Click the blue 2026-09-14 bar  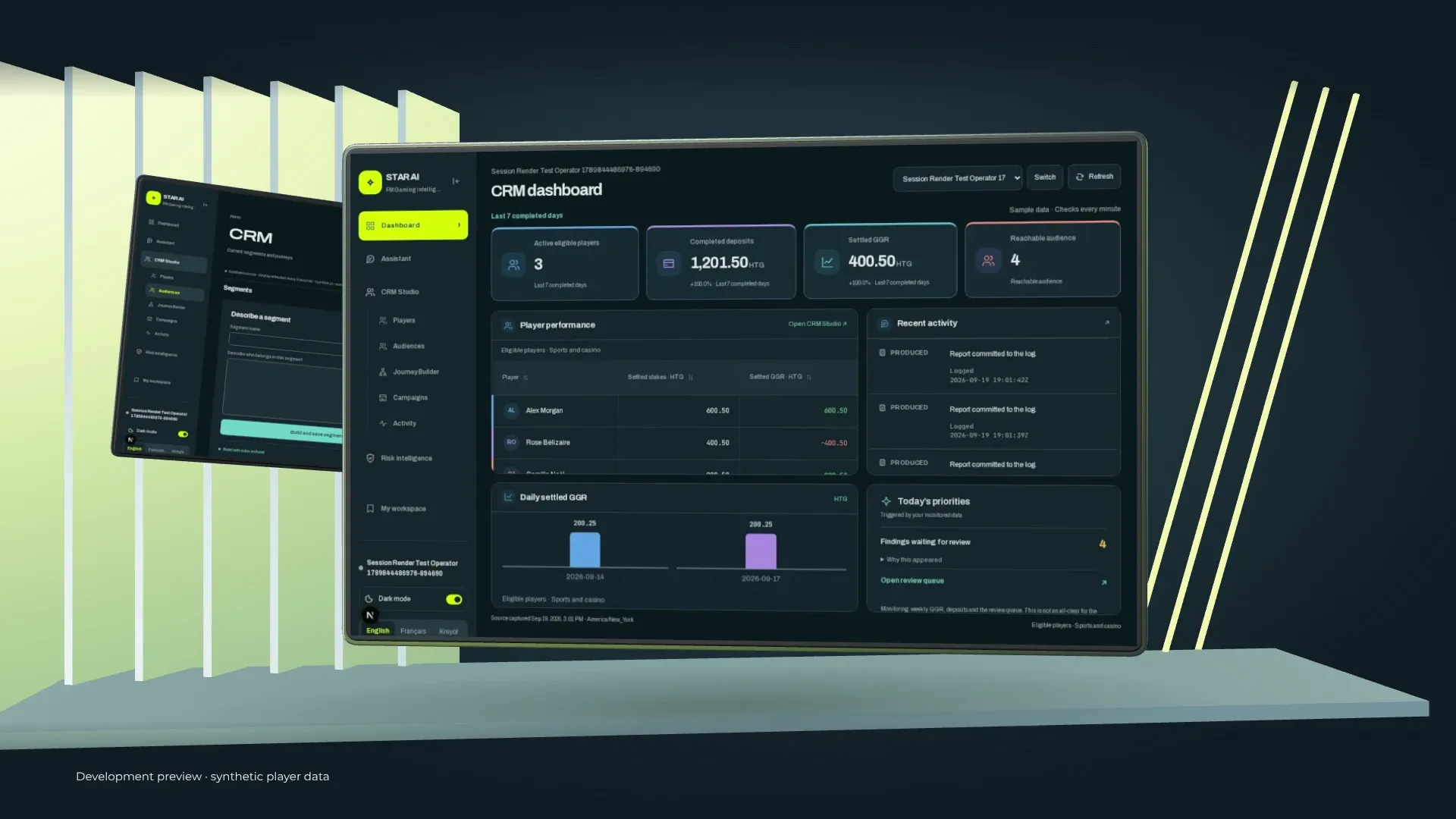pos(585,550)
